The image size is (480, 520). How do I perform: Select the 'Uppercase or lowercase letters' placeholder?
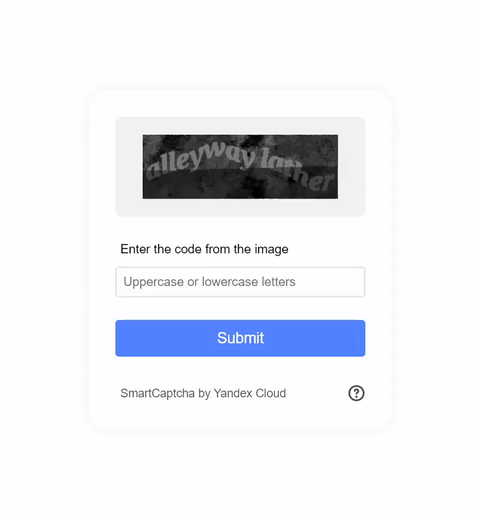[209, 282]
